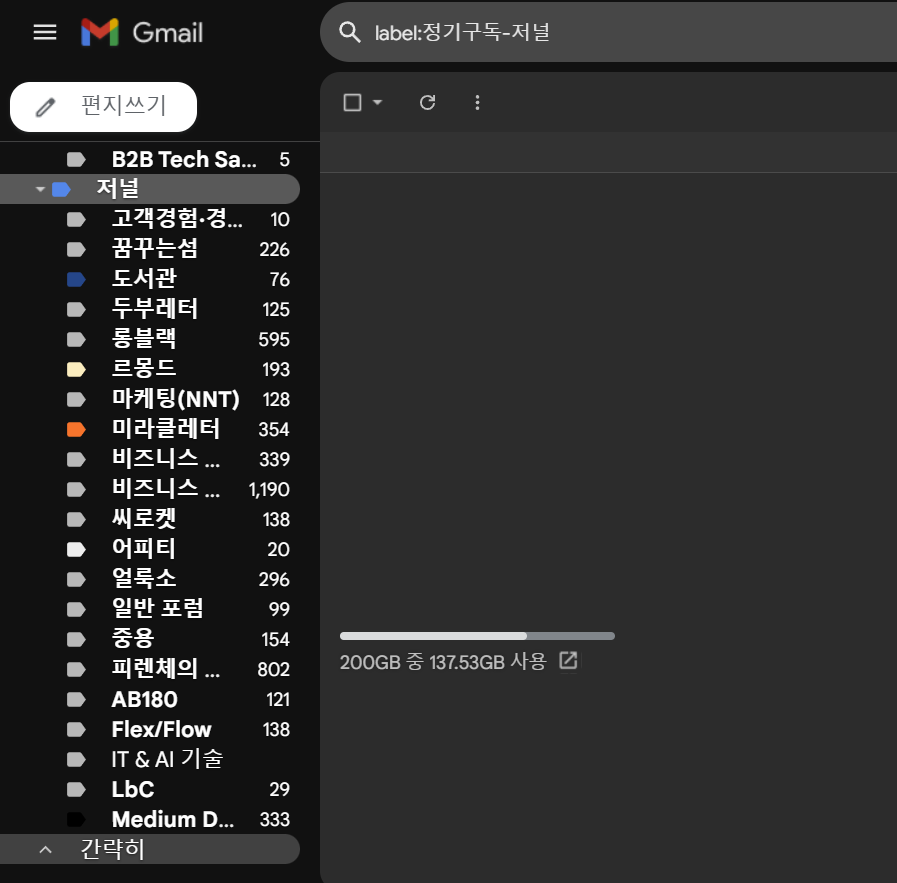Click the pencil icon in compose button
897x883 pixels.
click(46, 107)
